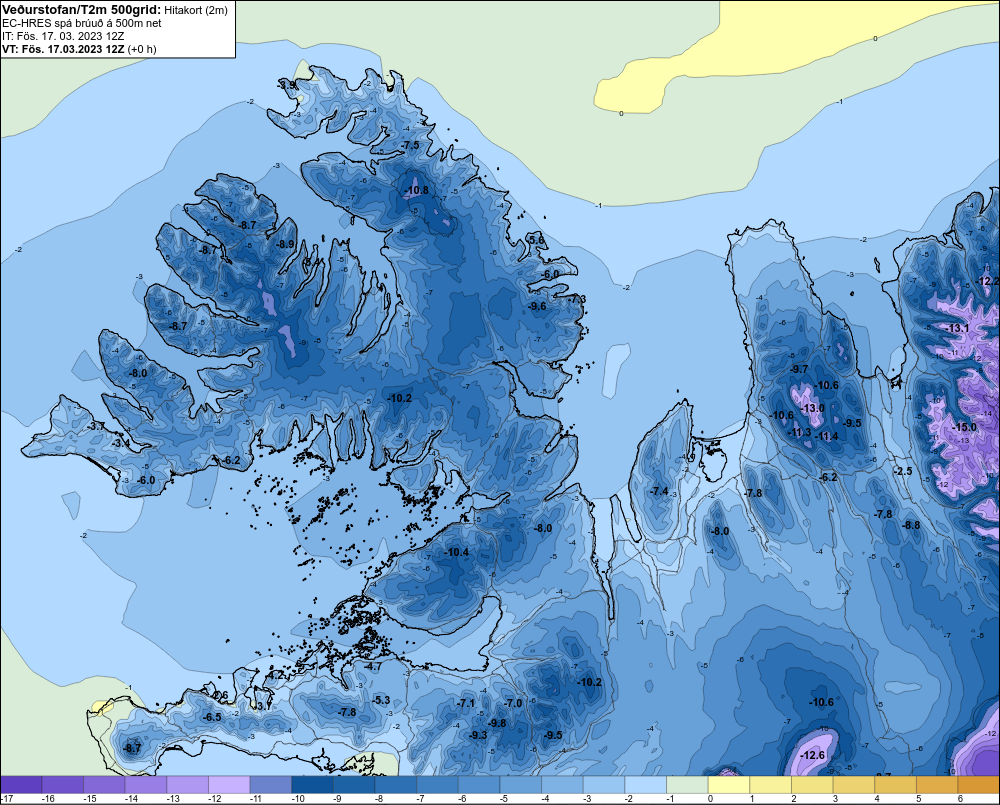Click the temperature value -8.8 on the map
Viewport: 1000px width, 805px height.
(911, 525)
